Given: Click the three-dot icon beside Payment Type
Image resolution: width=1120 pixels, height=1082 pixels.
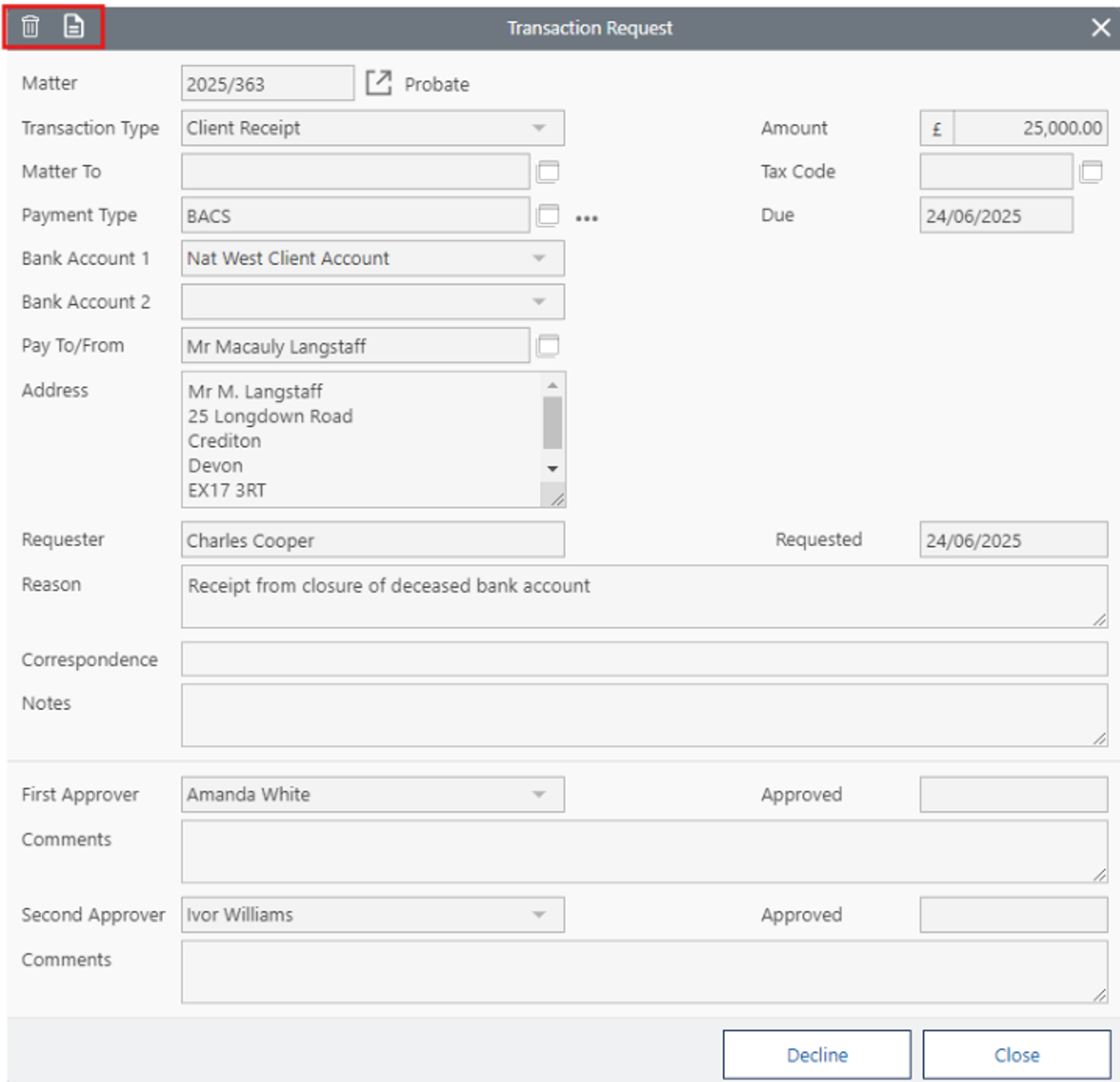Looking at the screenshot, I should point(587,218).
